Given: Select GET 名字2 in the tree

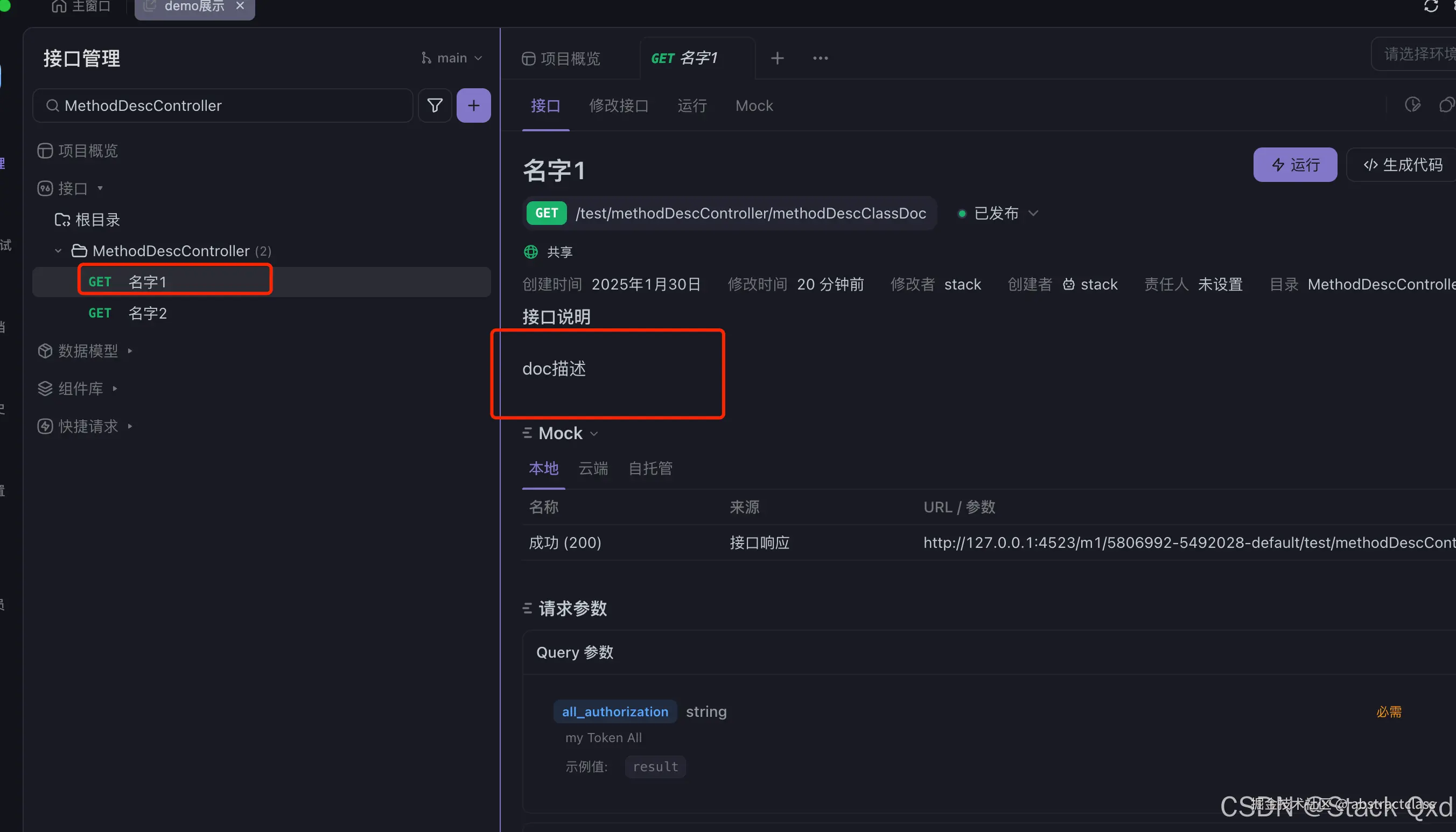Looking at the screenshot, I should [261, 313].
